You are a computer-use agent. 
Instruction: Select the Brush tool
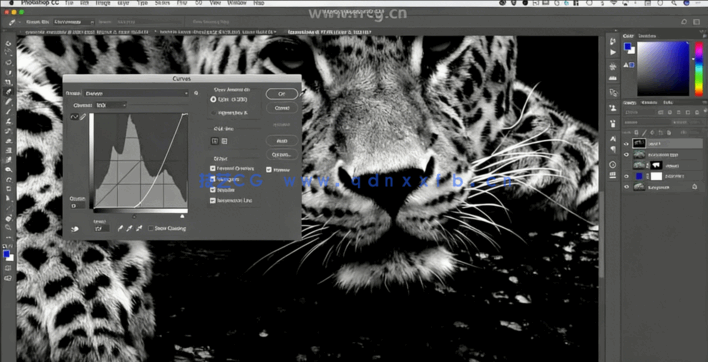tap(9, 111)
